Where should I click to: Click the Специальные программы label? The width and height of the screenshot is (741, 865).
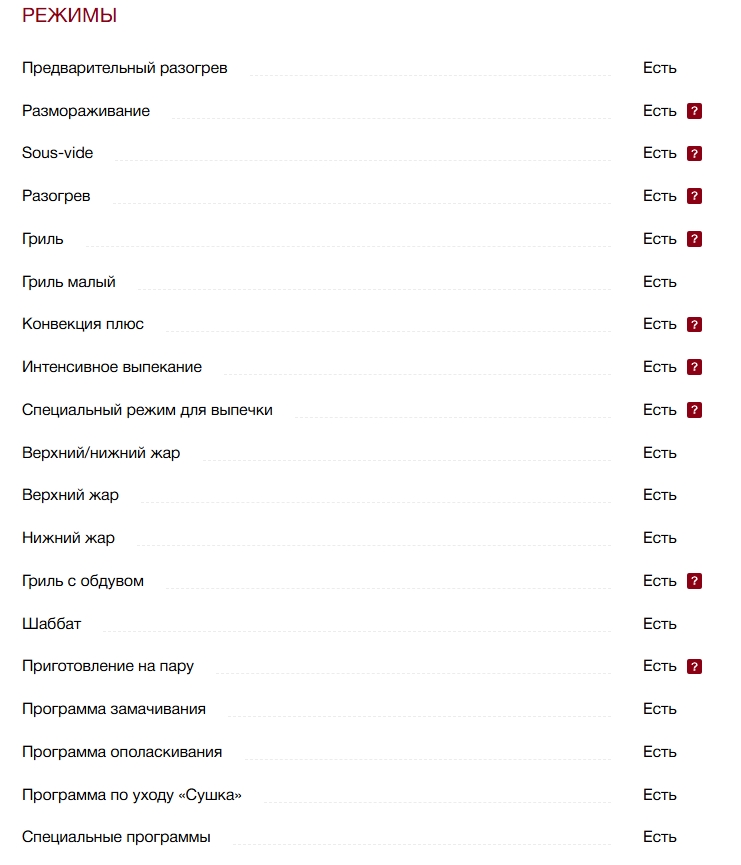[x=116, y=837]
